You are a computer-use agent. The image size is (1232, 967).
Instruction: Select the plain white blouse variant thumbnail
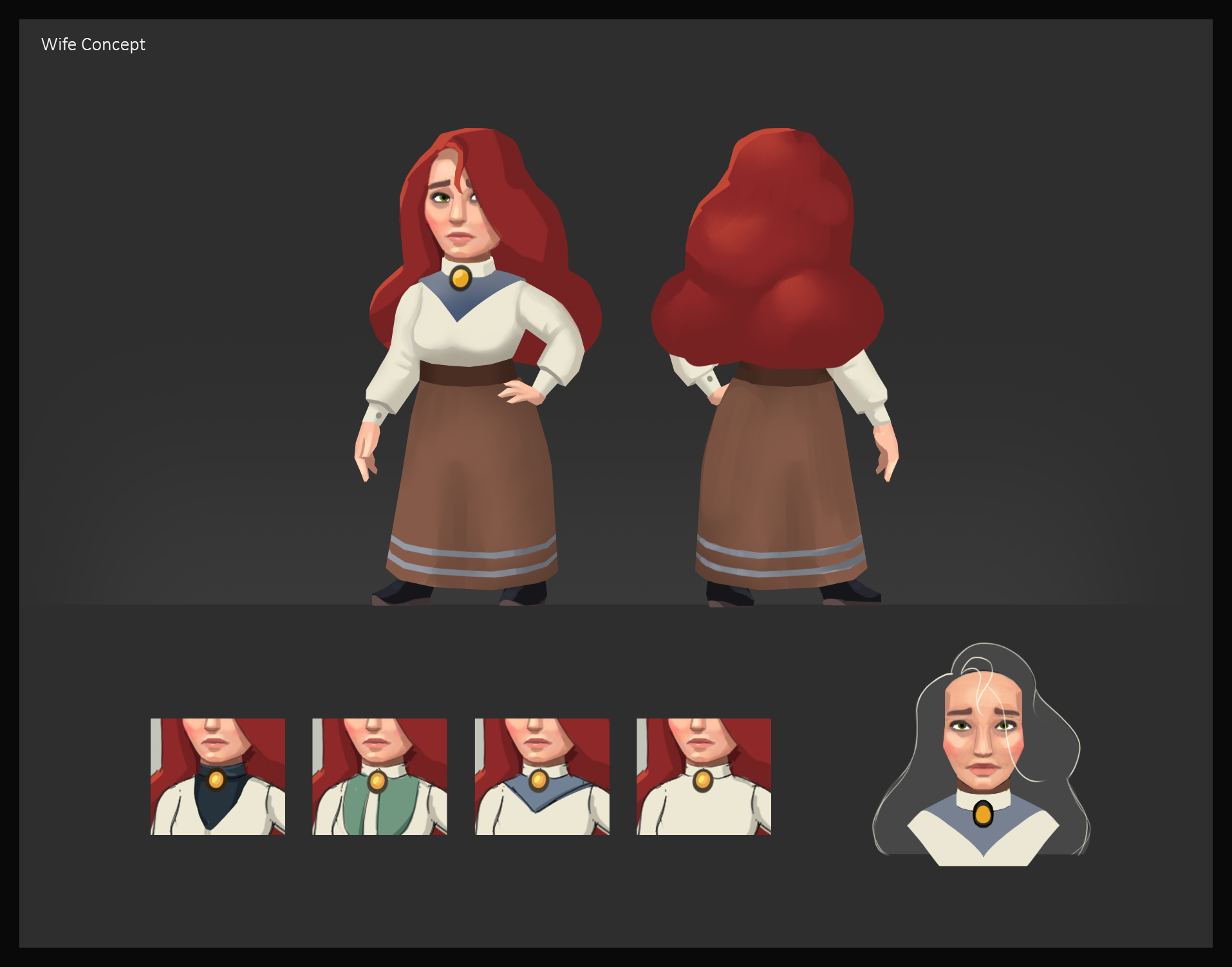704,776
